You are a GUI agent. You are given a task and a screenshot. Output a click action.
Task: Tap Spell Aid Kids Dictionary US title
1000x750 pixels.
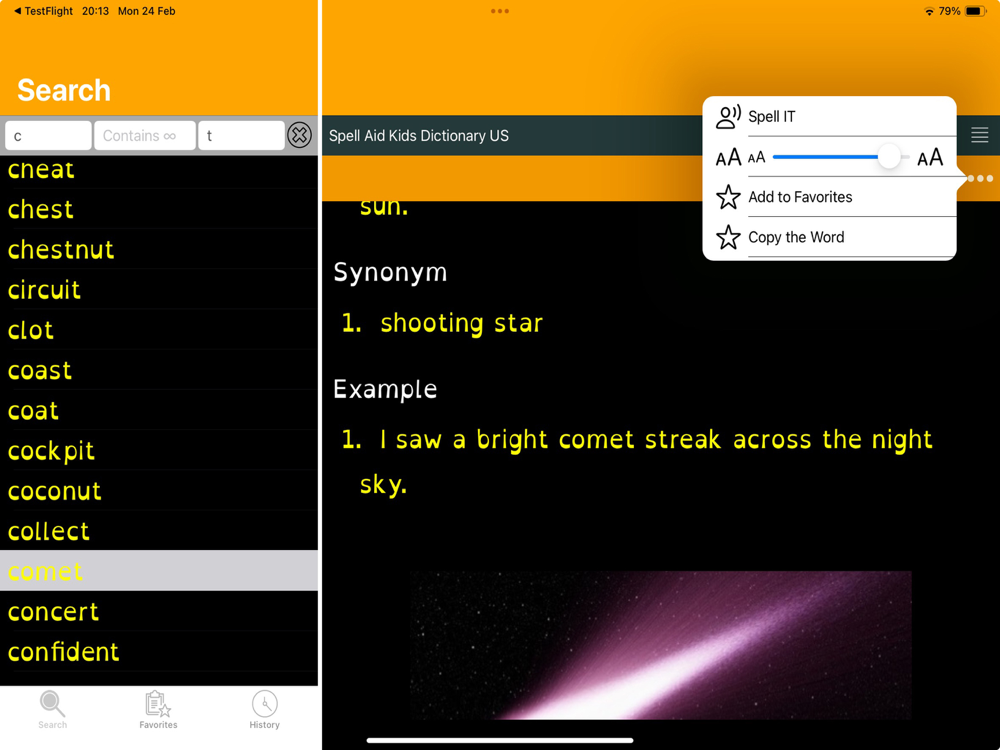[419, 136]
